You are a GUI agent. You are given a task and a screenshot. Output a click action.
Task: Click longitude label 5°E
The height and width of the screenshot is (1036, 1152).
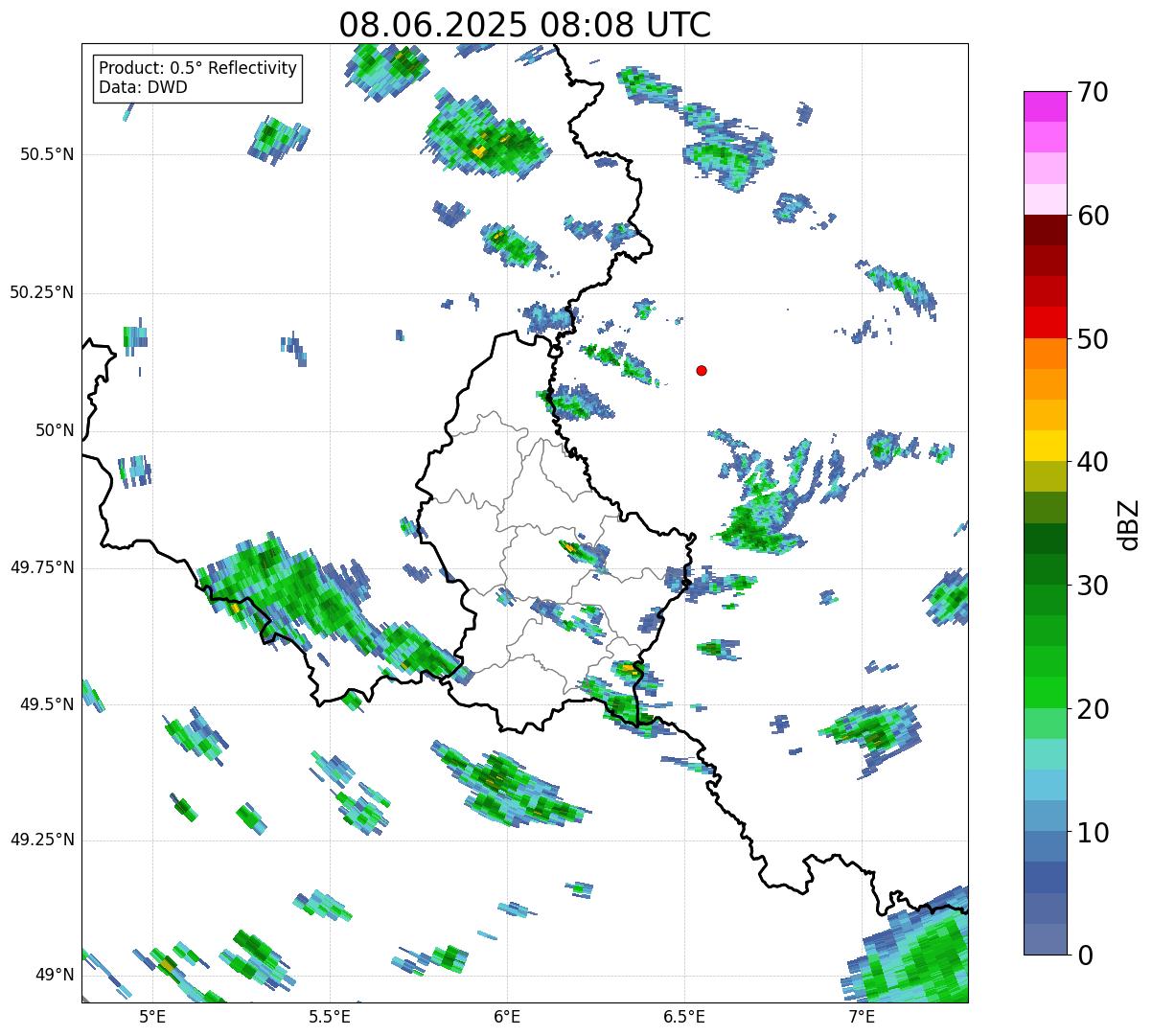point(153,1017)
